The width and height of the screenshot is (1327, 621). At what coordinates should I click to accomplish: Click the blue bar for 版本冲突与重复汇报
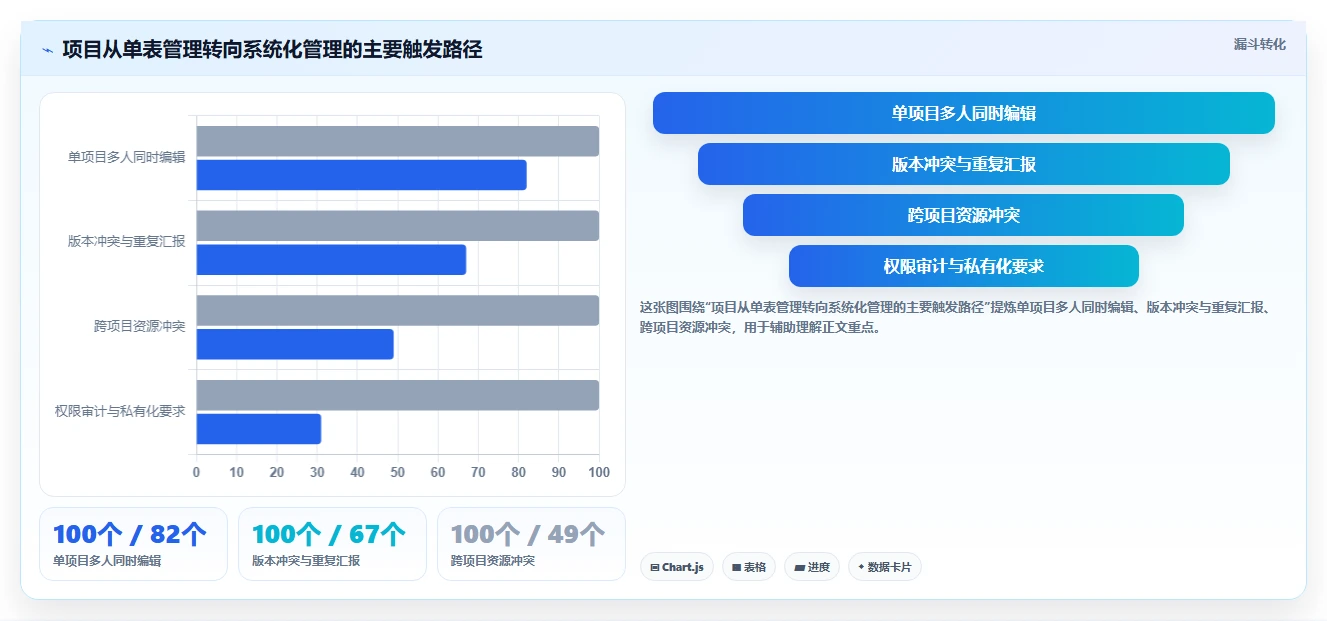[x=331, y=259]
